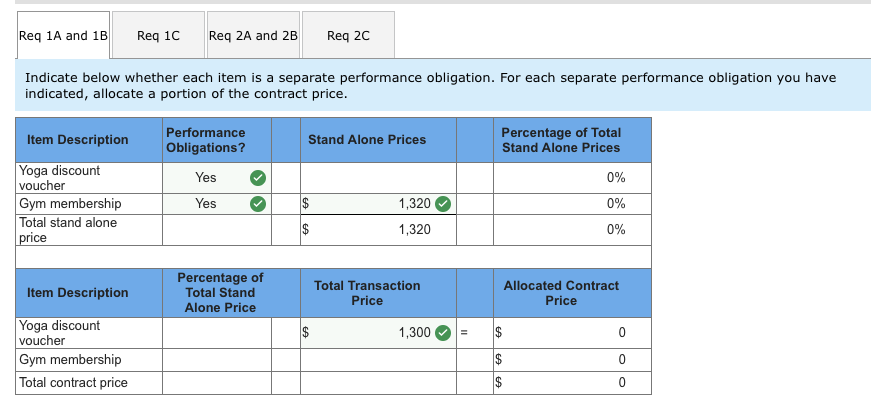
Task: Open Req 2A and 2B tab
Action: pos(253,35)
